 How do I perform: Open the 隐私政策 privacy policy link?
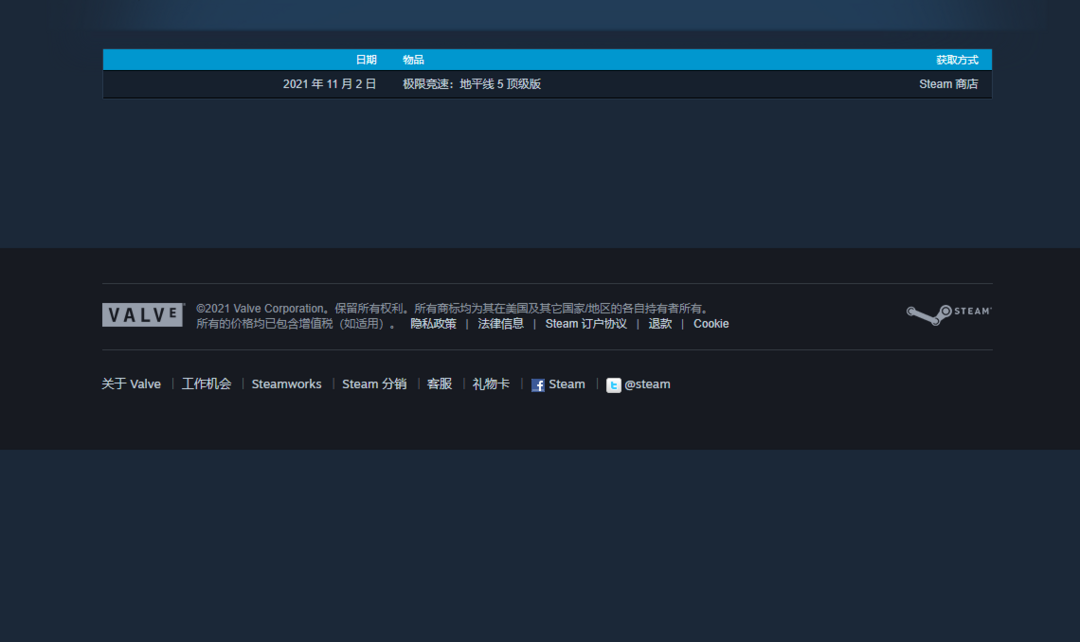coord(433,324)
